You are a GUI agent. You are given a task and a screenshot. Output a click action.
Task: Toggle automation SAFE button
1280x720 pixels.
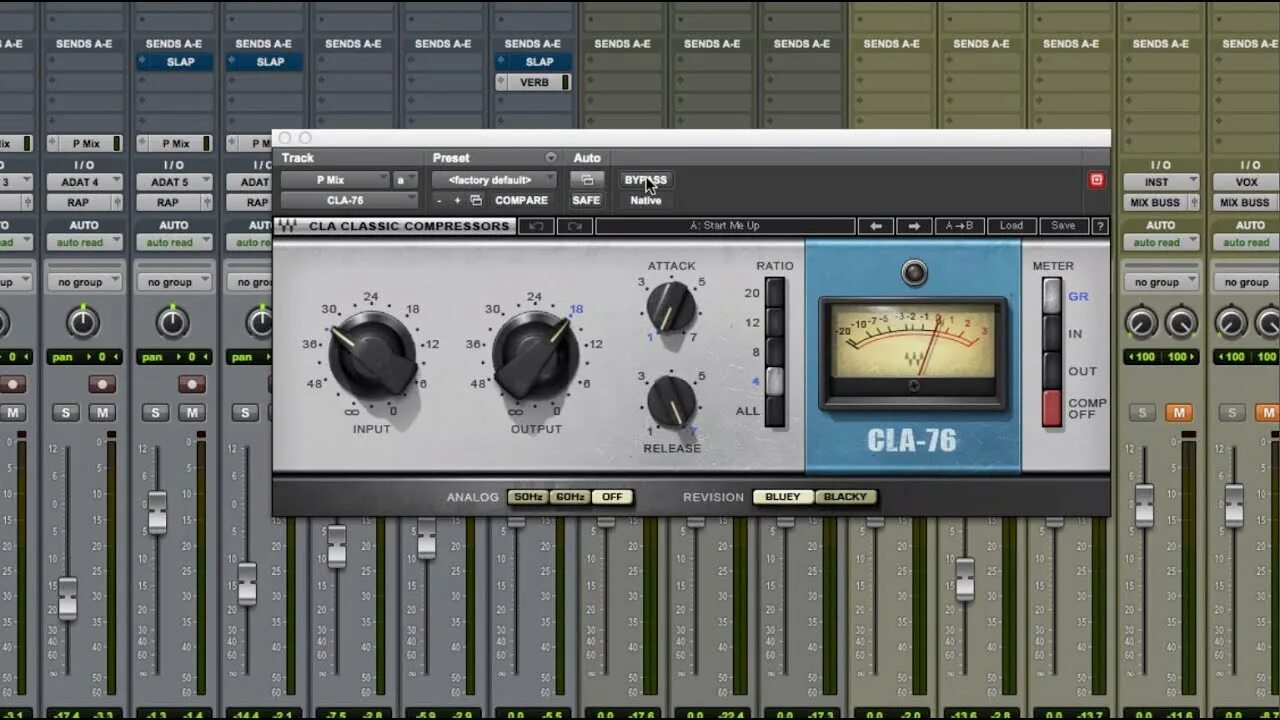click(587, 201)
